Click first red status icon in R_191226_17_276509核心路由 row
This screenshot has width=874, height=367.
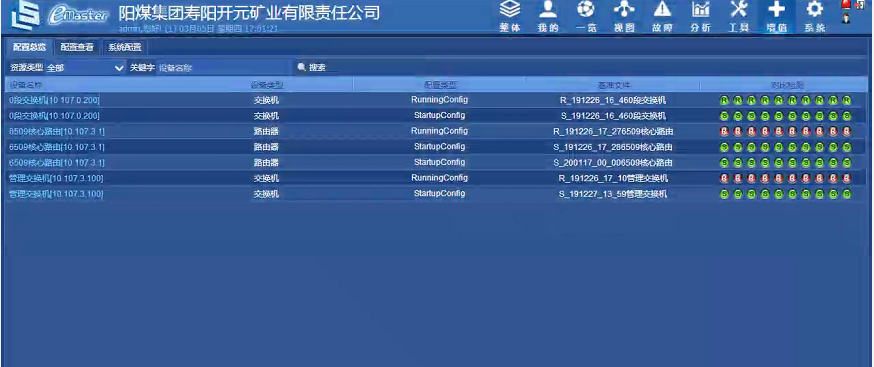pos(724,132)
